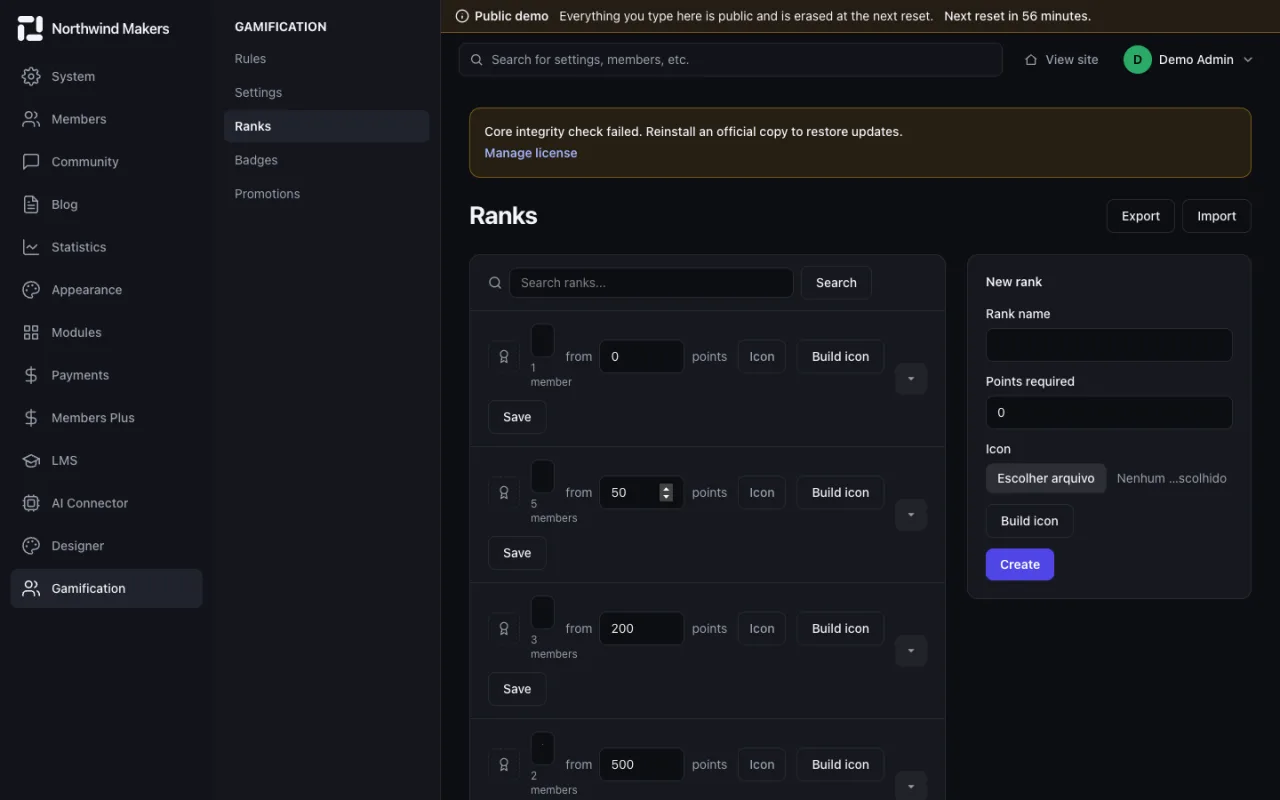Click Escolher arquivo file chooser
Viewport: 1280px width, 800px height.
(x=1046, y=478)
